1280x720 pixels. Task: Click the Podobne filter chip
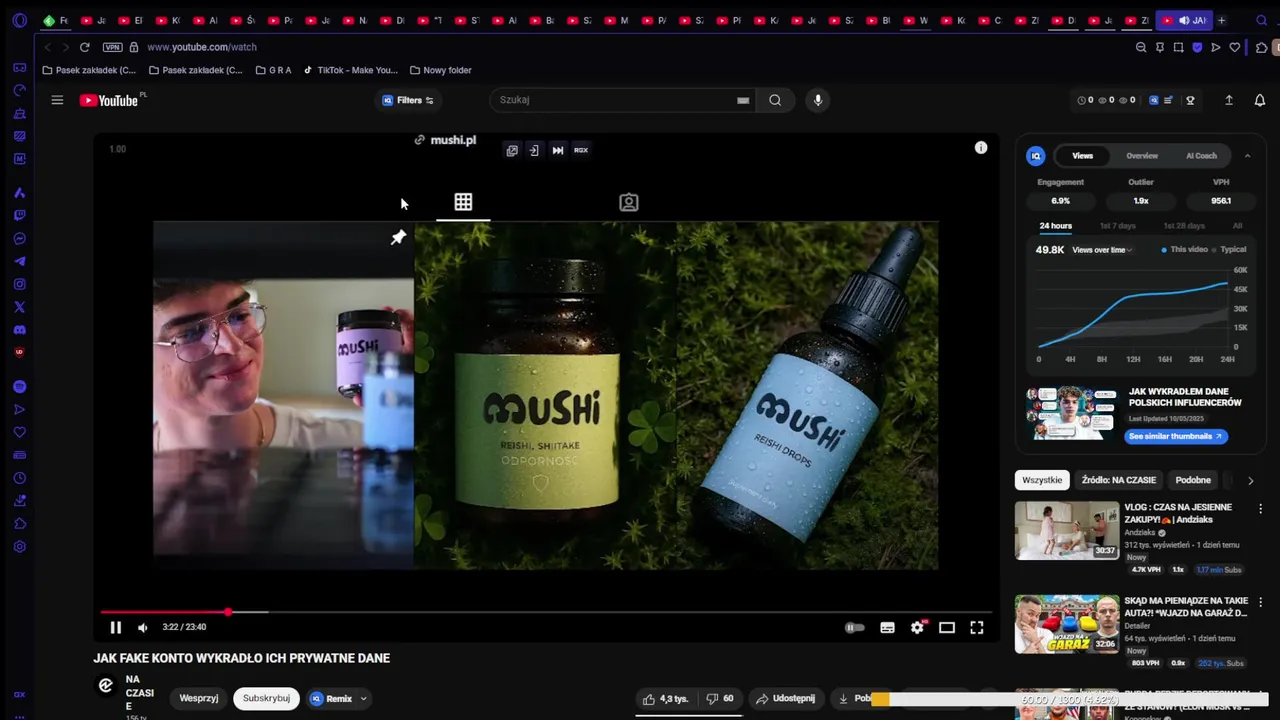click(1193, 480)
